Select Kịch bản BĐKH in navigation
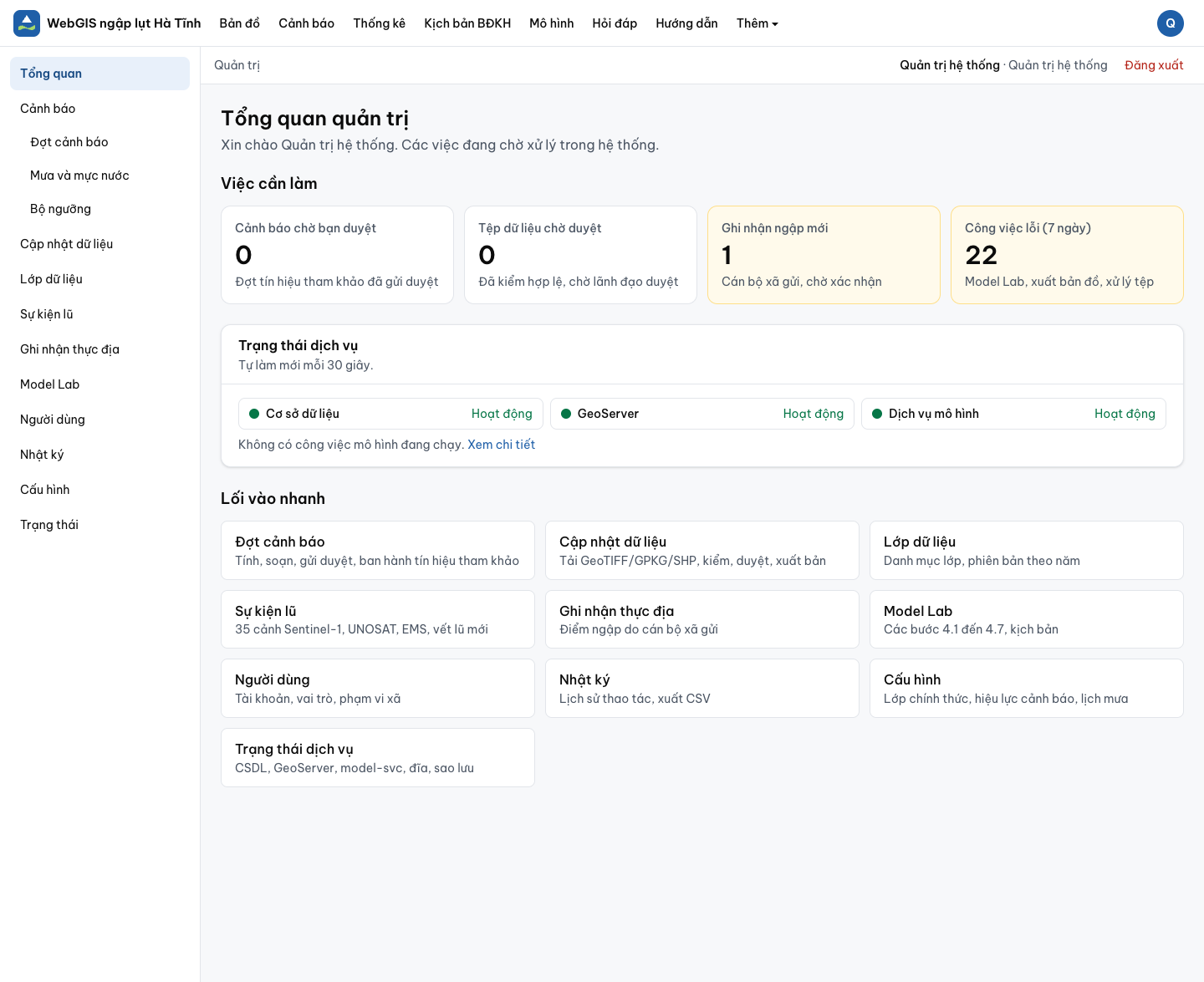 (467, 23)
